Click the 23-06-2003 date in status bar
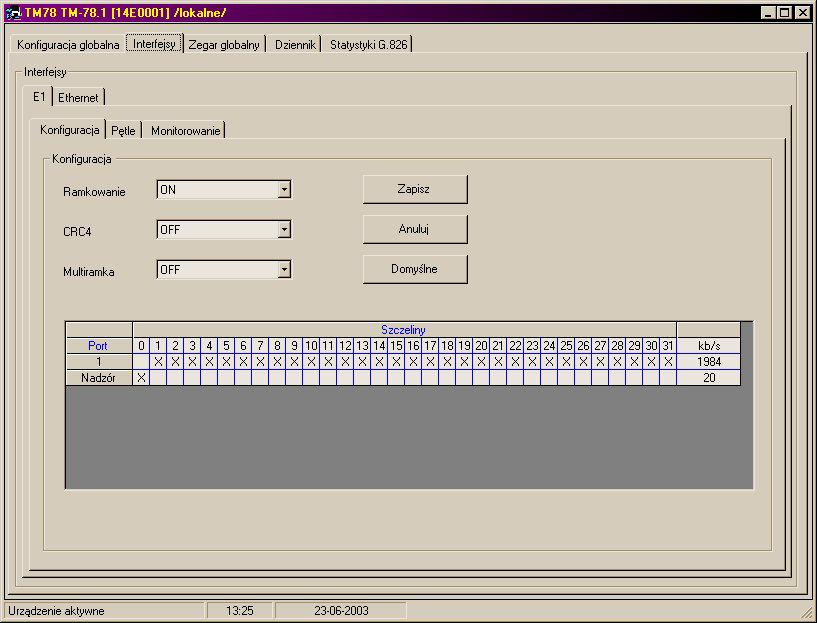The image size is (817, 623). 341,610
